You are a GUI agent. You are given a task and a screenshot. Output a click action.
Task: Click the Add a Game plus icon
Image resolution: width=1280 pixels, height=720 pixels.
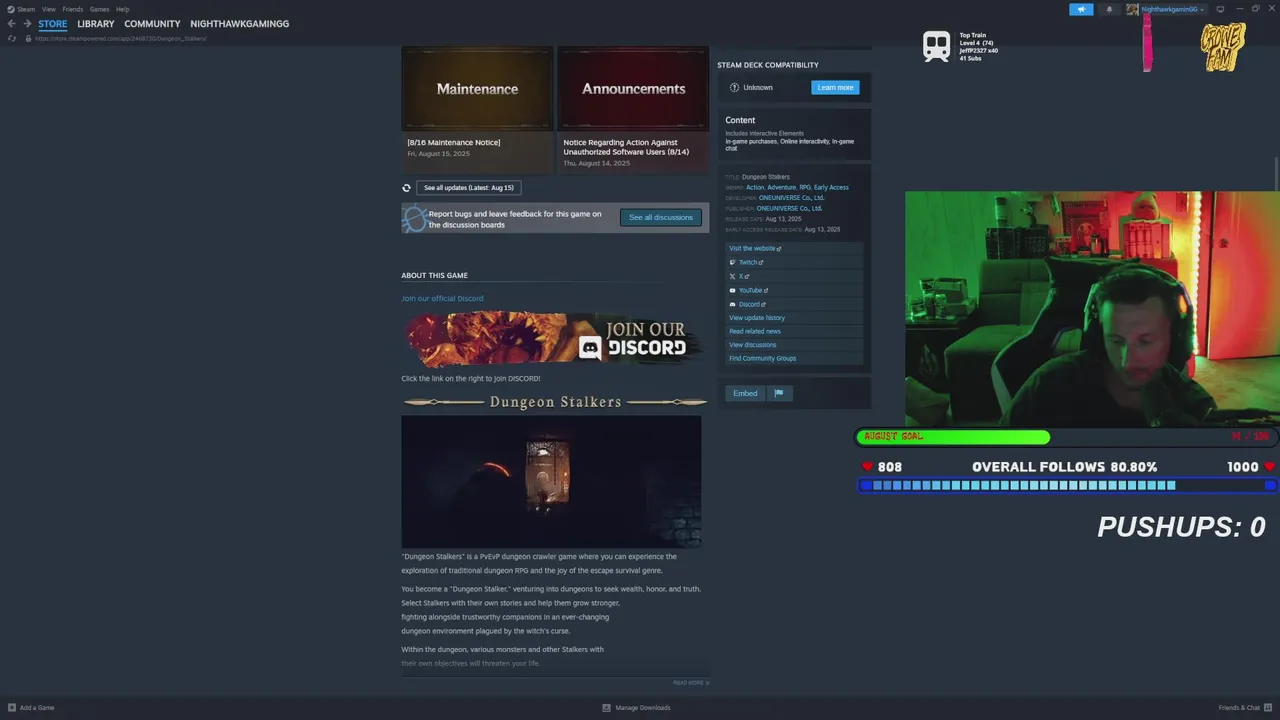coord(12,708)
